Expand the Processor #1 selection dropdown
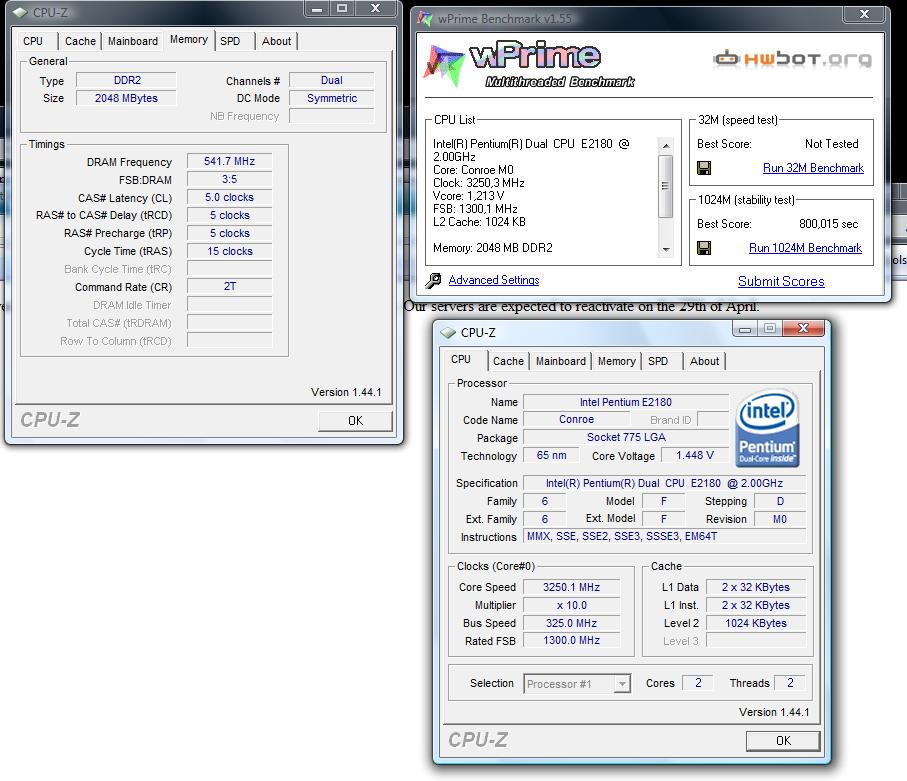The image size is (907, 781). [x=622, y=684]
